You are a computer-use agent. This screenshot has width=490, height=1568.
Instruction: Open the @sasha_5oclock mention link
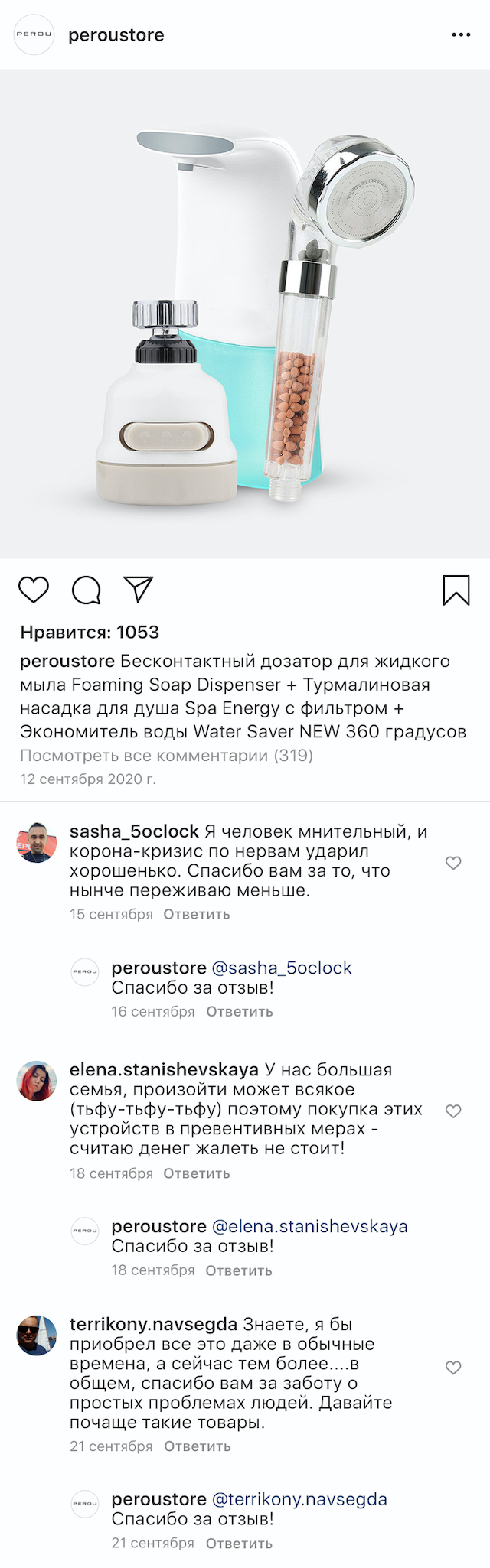point(282,968)
